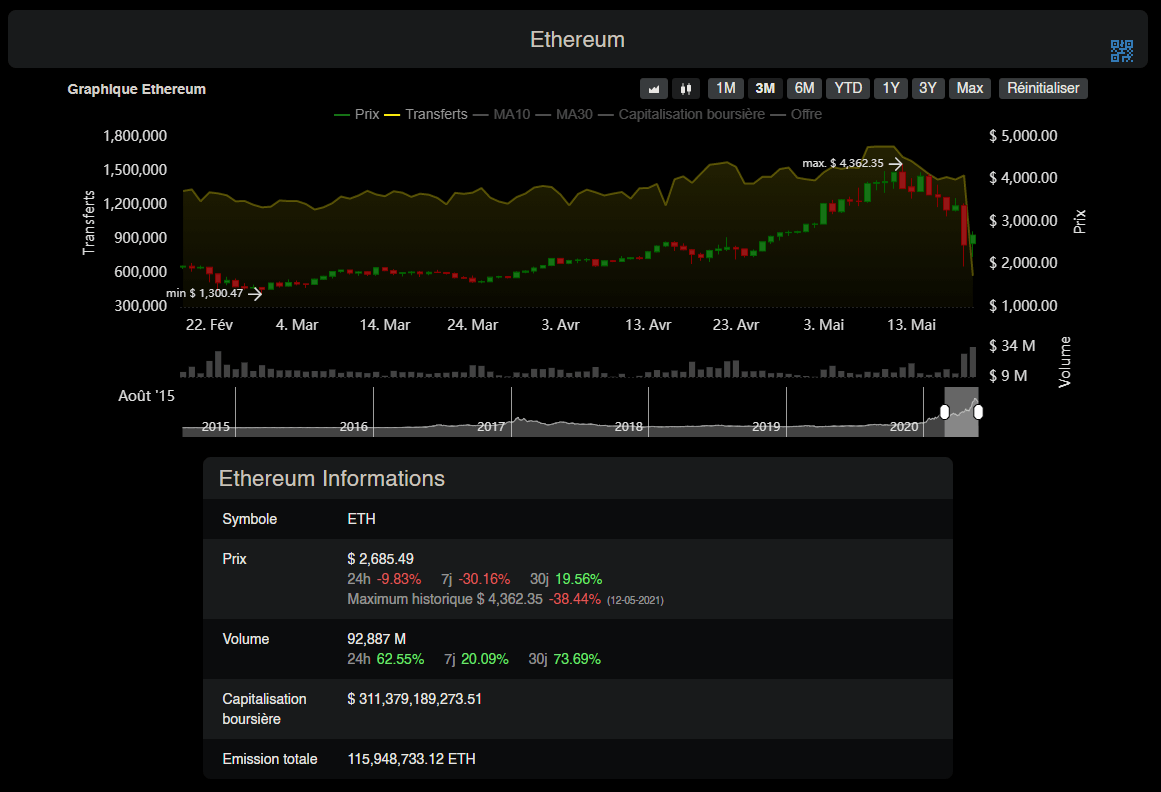Screen dimensions: 1161x792
Task: Toggle the Prix series in legend
Action: (357, 114)
